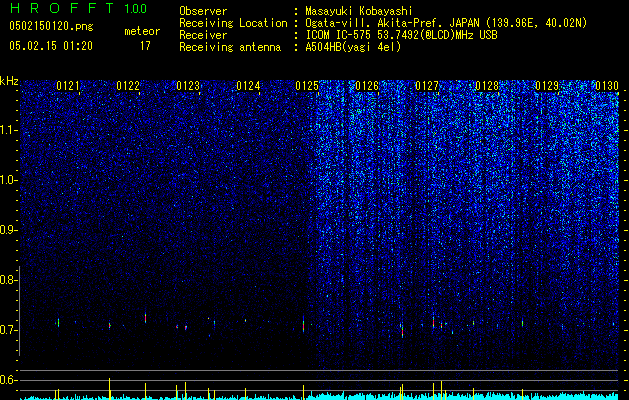Click the meteor echo streak at 0125

point(303,324)
